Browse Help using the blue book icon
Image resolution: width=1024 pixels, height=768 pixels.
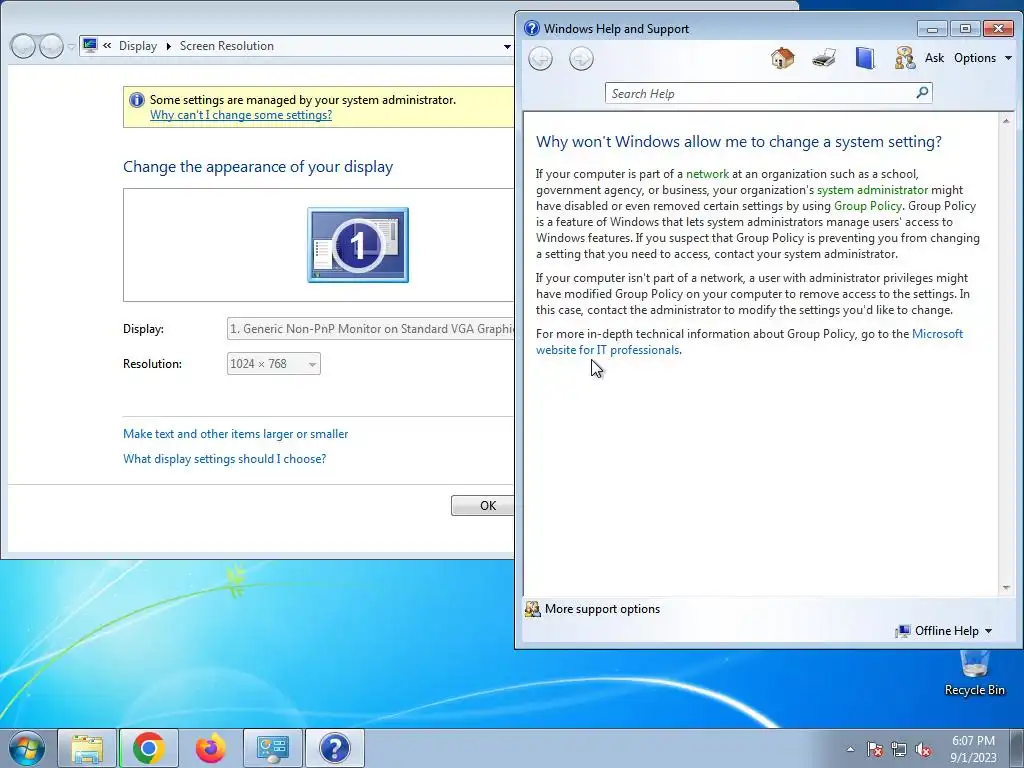coord(865,58)
